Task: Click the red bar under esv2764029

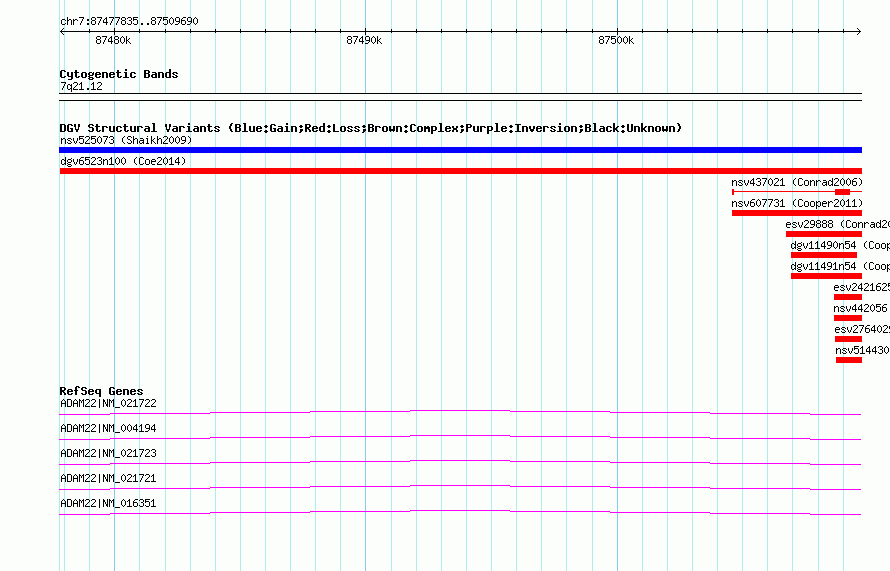Action: click(849, 339)
